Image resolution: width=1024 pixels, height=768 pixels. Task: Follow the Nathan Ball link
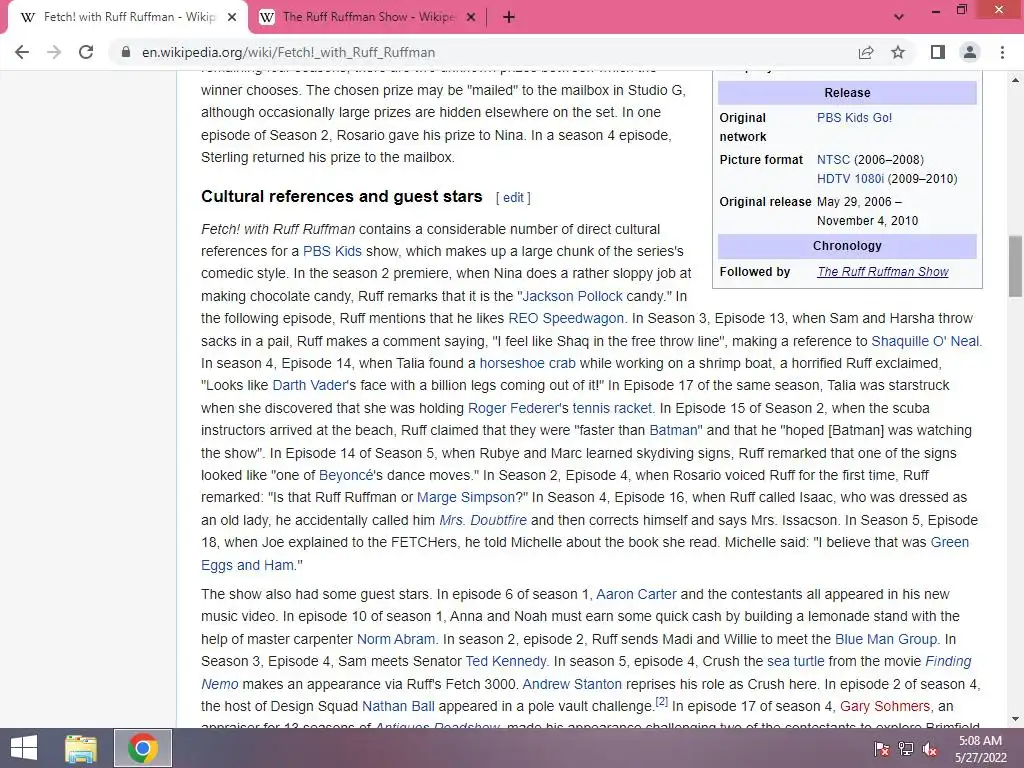[x=398, y=707]
